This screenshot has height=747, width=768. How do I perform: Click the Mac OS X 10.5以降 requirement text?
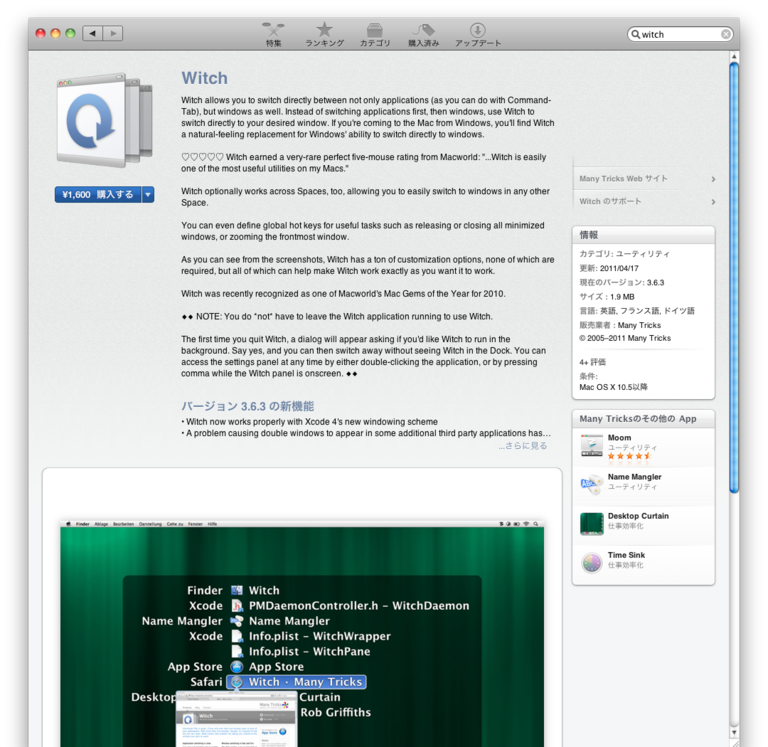(613, 387)
